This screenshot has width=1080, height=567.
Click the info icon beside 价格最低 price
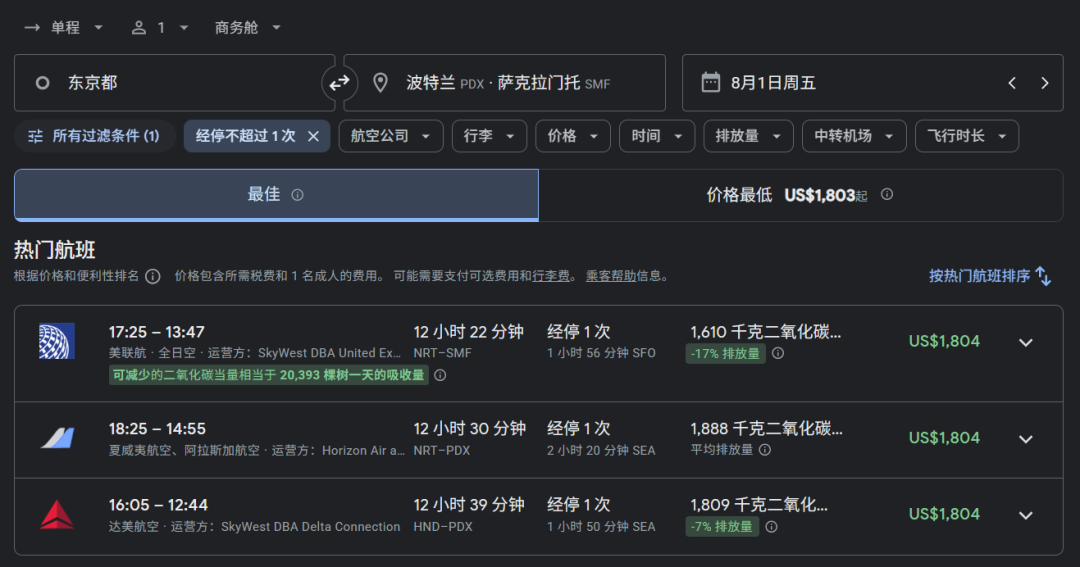(x=886, y=195)
